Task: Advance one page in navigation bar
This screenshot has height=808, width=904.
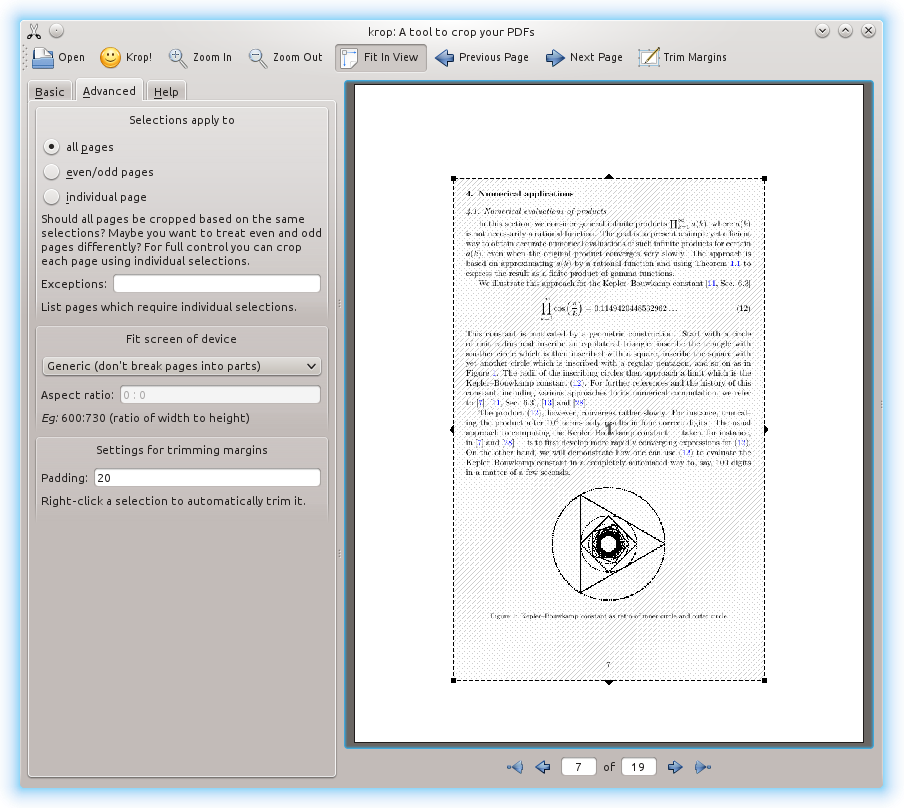Action: click(x=675, y=767)
